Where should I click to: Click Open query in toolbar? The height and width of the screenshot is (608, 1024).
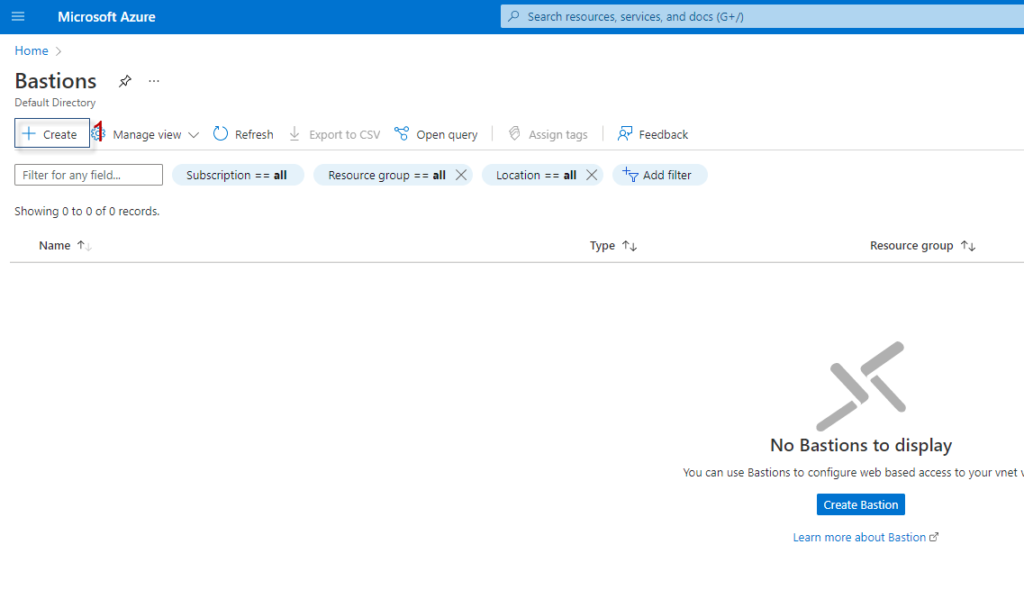pos(436,134)
